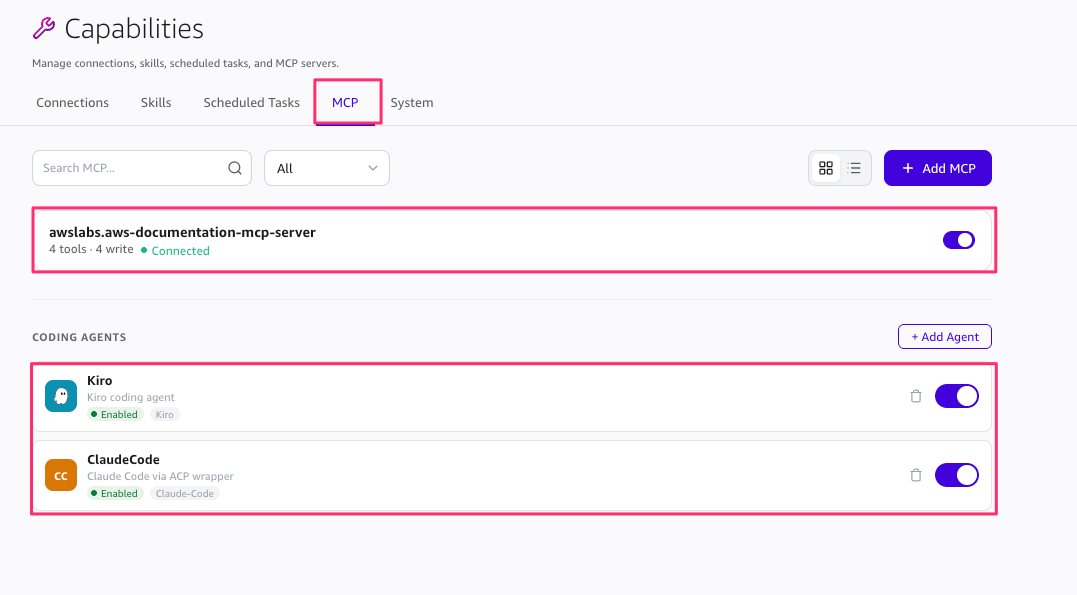Screen dimensions: 1077x595
Task: Open the Skills tab
Action: 156,102
